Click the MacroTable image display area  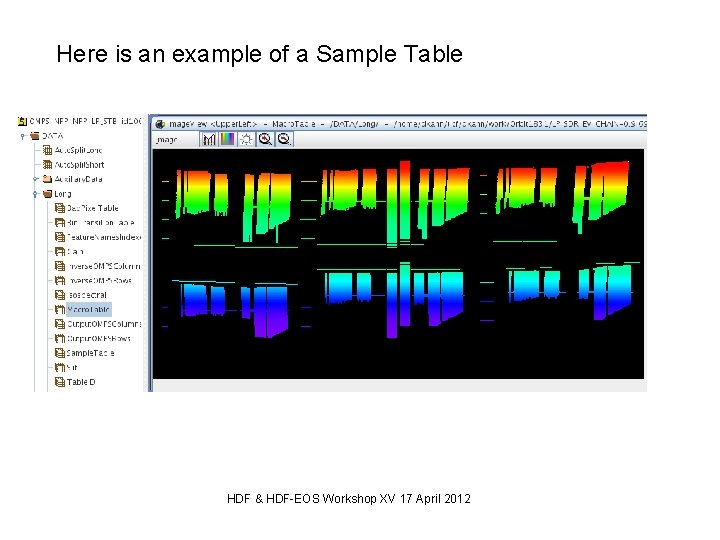(398, 264)
